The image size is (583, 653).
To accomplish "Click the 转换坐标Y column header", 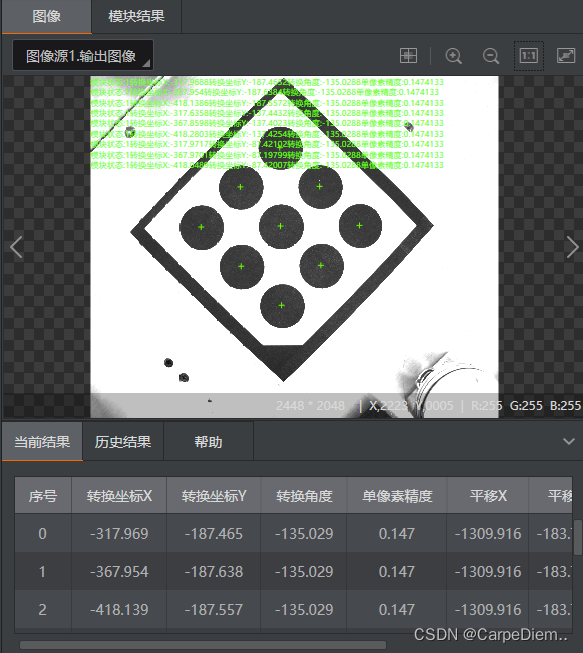I will (x=214, y=496).
